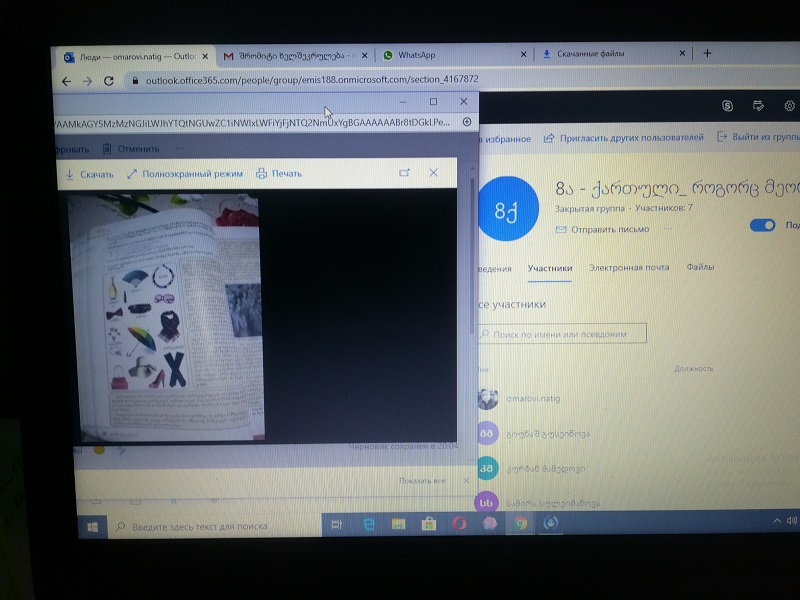Click the browser address bar URL
Image resolution: width=800 pixels, height=600 pixels.
tap(312, 80)
